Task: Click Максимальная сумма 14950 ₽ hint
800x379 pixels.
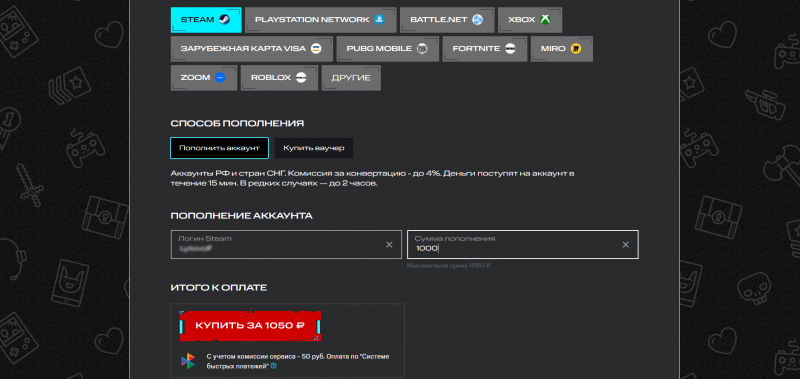Action: [x=448, y=266]
